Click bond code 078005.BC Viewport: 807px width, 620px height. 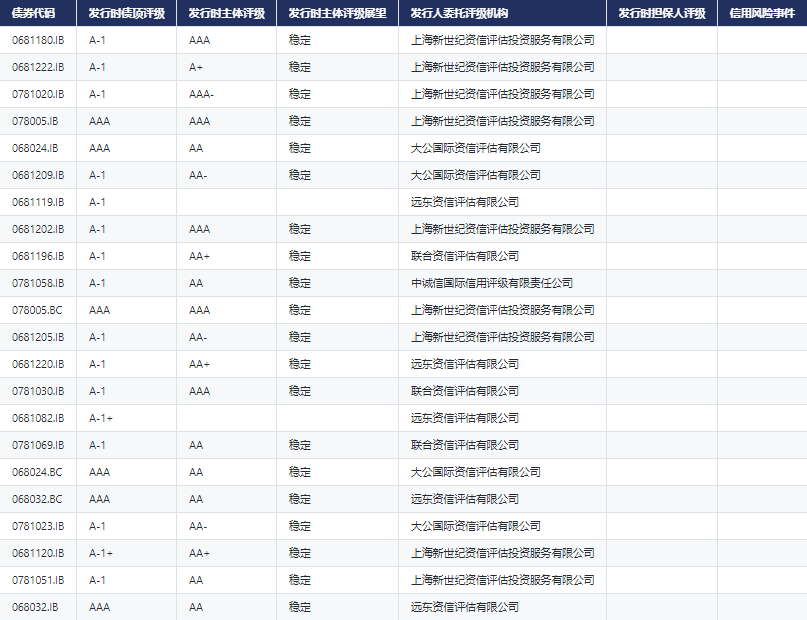pyautogui.click(x=37, y=310)
